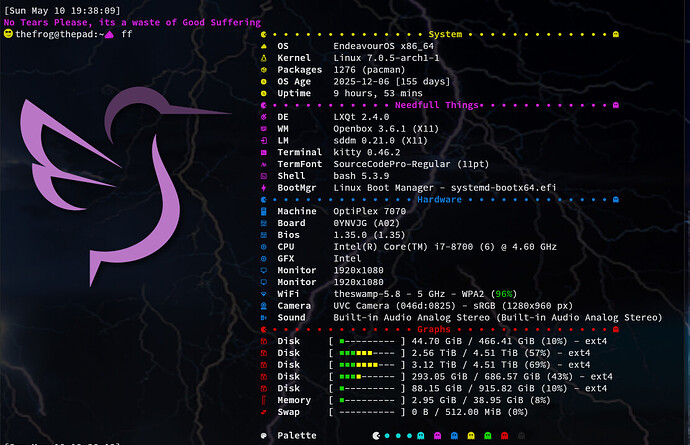690x445 pixels.
Task: Click the text 1276 (pacman)
Action: pos(369,70)
